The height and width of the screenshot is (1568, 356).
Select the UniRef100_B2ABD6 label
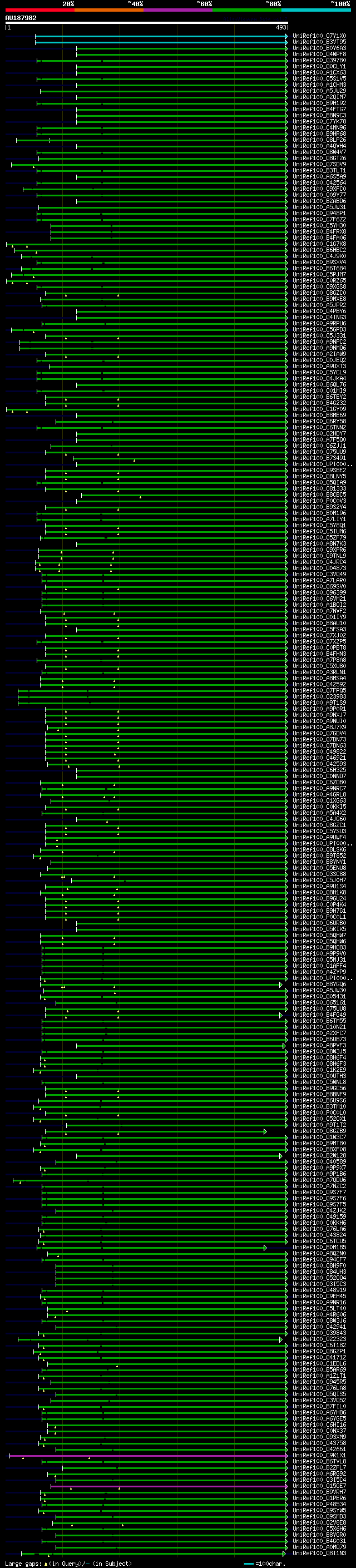[x=319, y=201]
